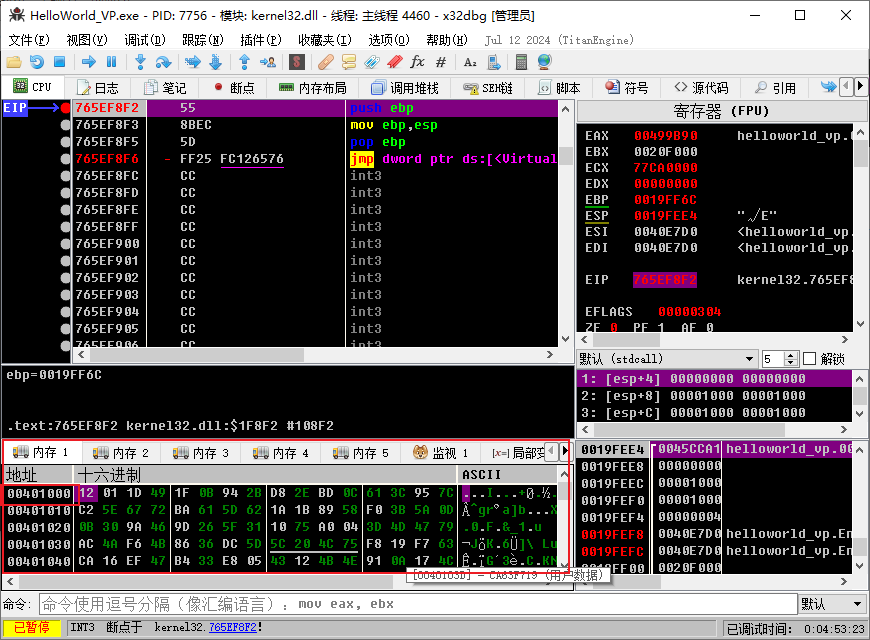Click the 已暂停 status label
Screen dimensions: 870x640
tap(31, 627)
